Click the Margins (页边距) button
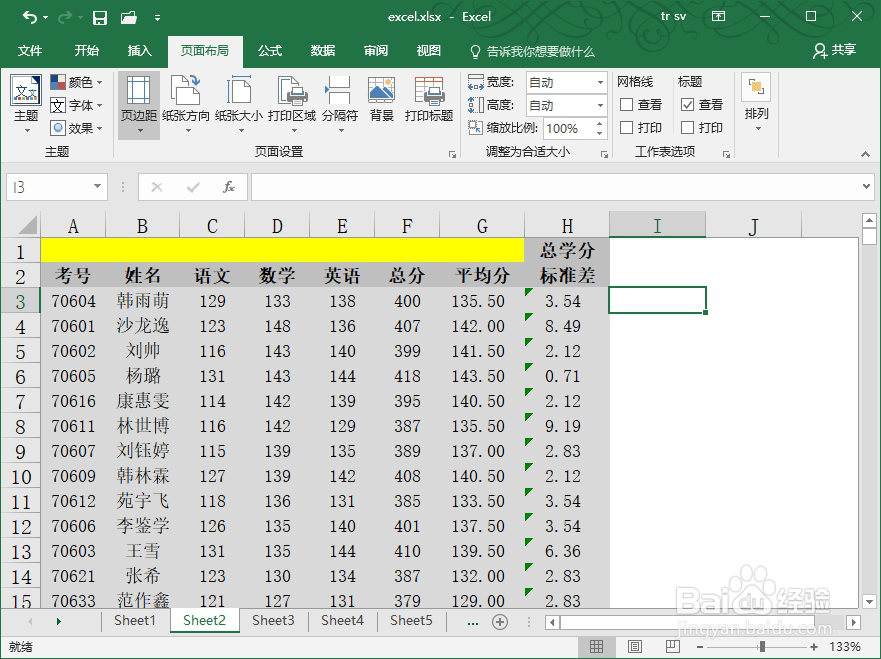This screenshot has width=881, height=659. pyautogui.click(x=139, y=106)
